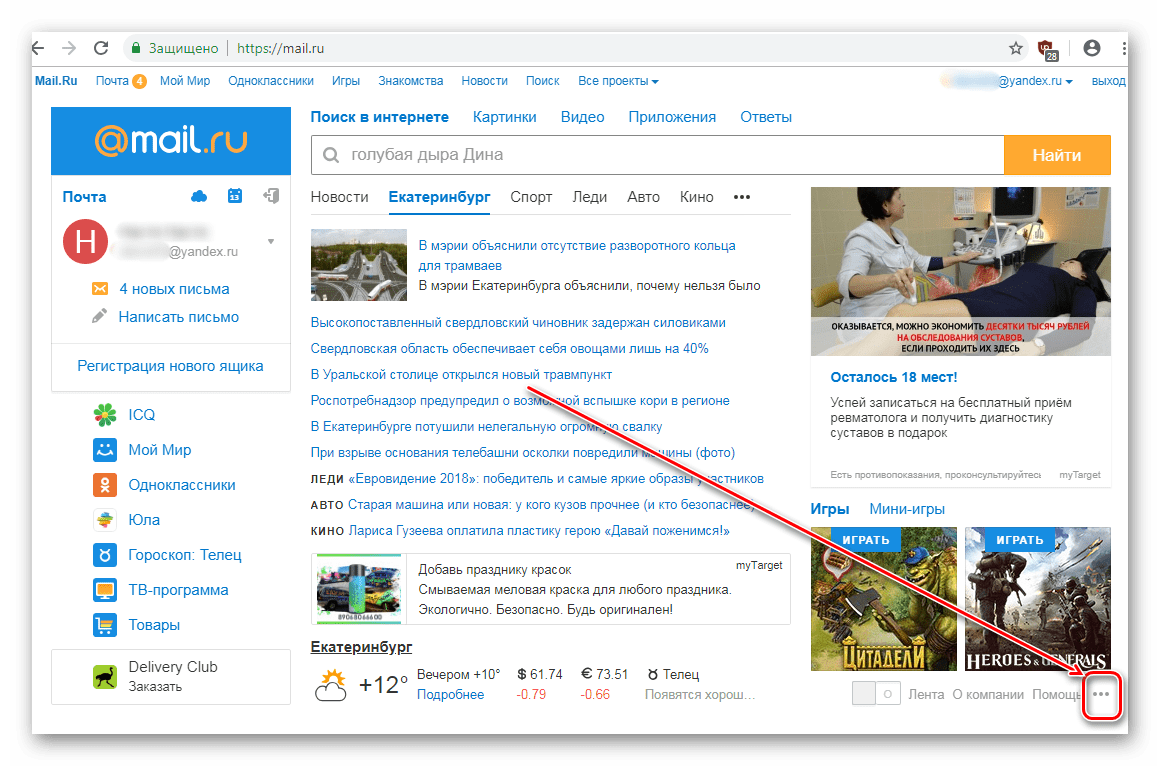Viewport: 1160px width, 766px height.
Task: Select the Екатеринбург news tab
Action: 439,197
